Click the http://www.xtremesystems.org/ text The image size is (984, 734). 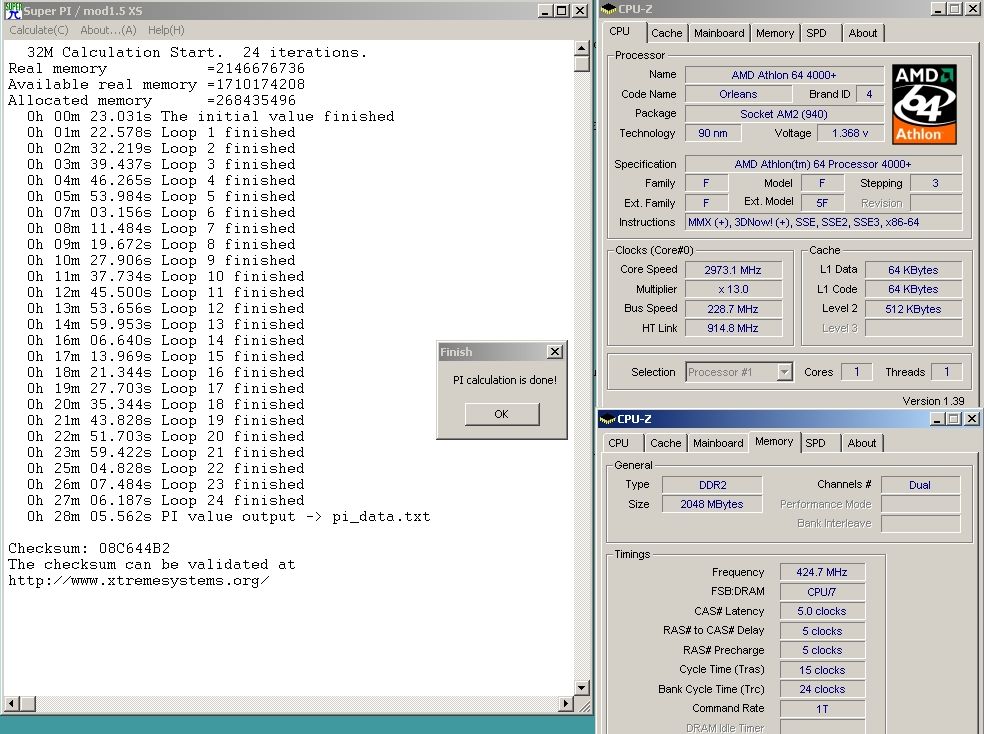[139, 581]
